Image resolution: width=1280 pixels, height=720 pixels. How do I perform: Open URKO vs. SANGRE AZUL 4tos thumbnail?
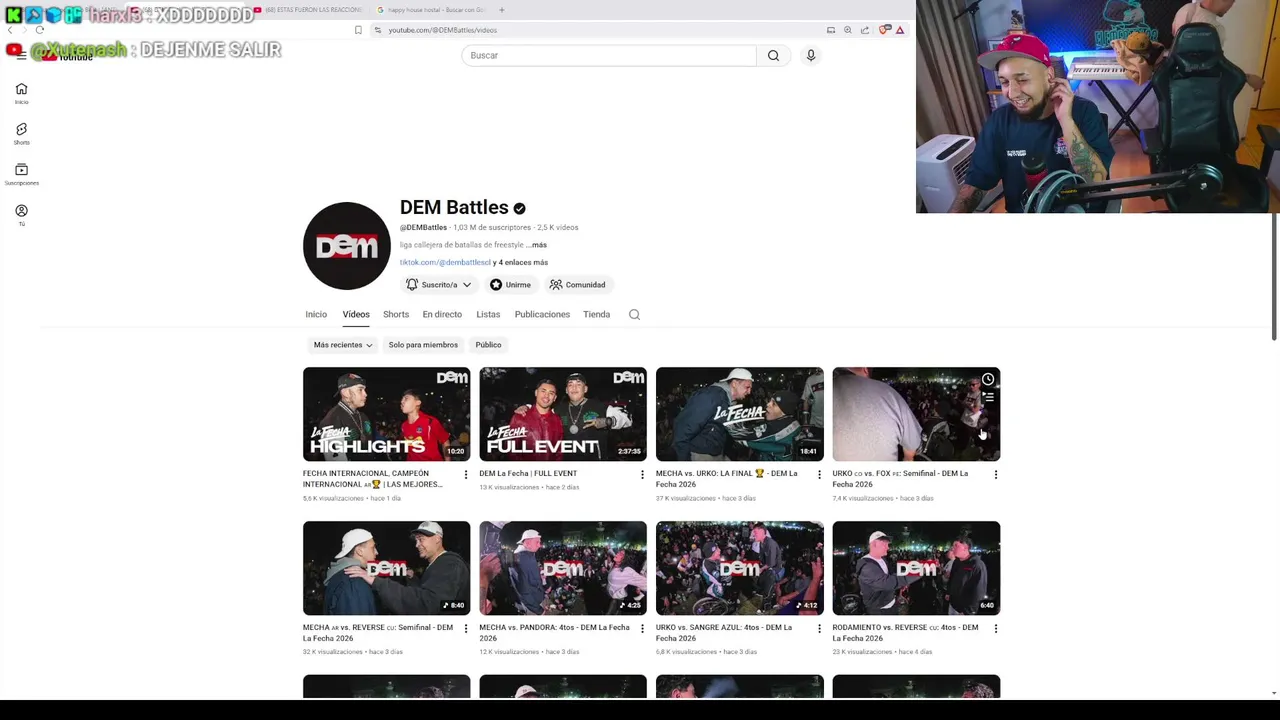740,568
